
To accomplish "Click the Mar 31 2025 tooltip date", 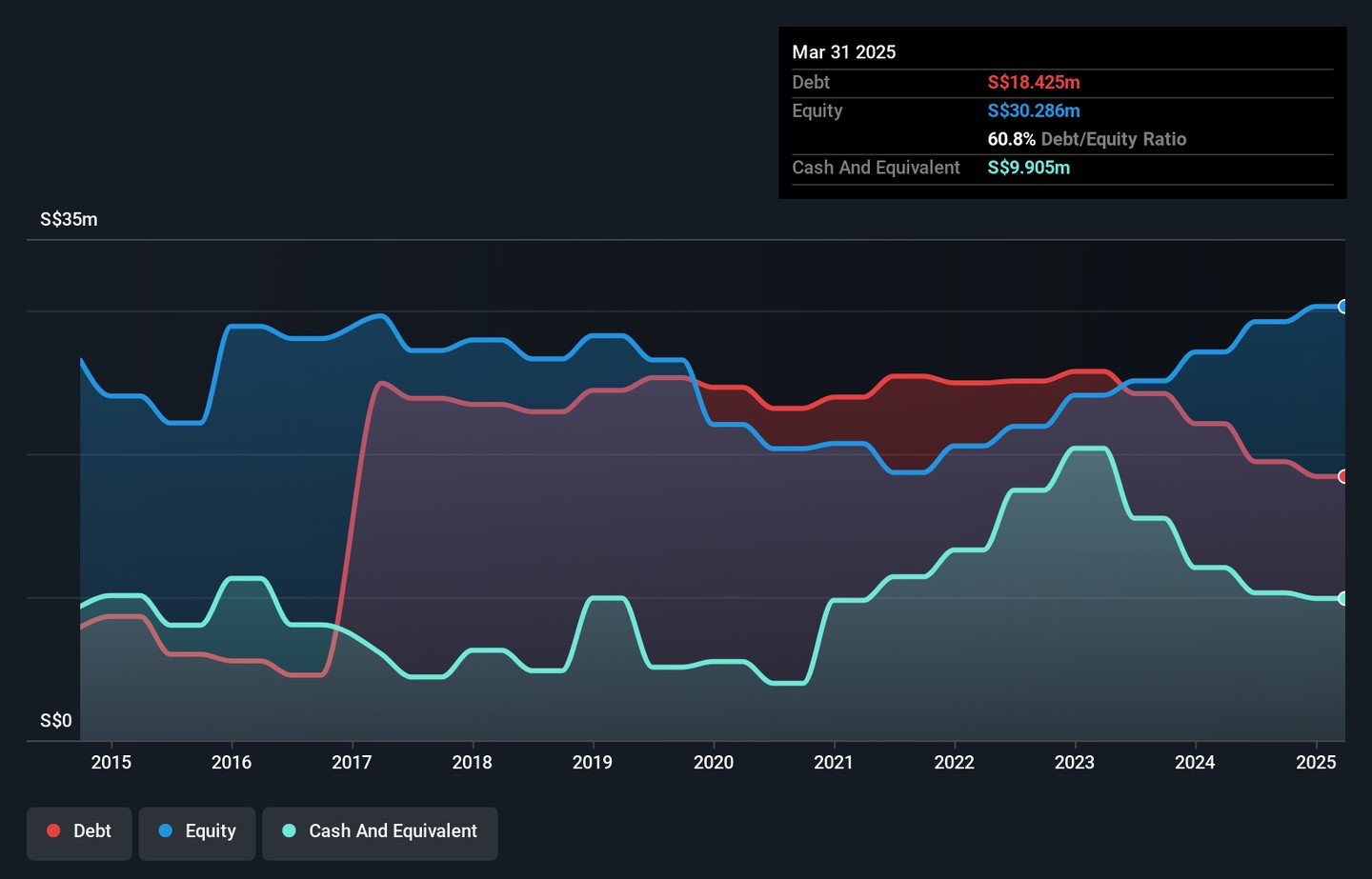I will (843, 52).
